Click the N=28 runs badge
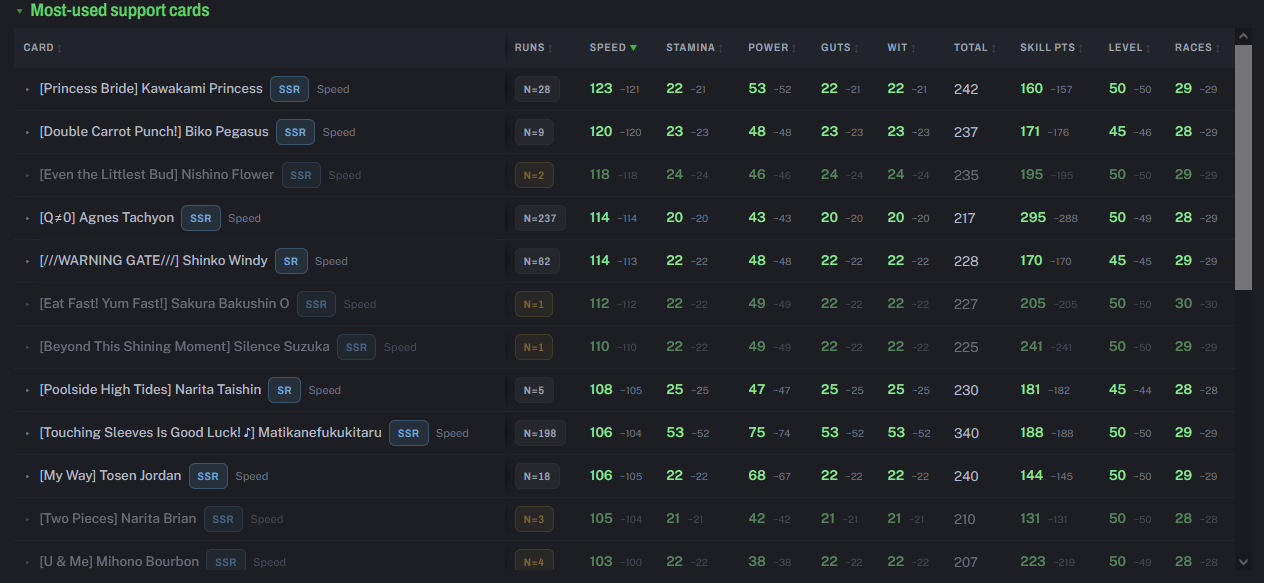The width and height of the screenshot is (1264, 583). [x=537, y=89]
